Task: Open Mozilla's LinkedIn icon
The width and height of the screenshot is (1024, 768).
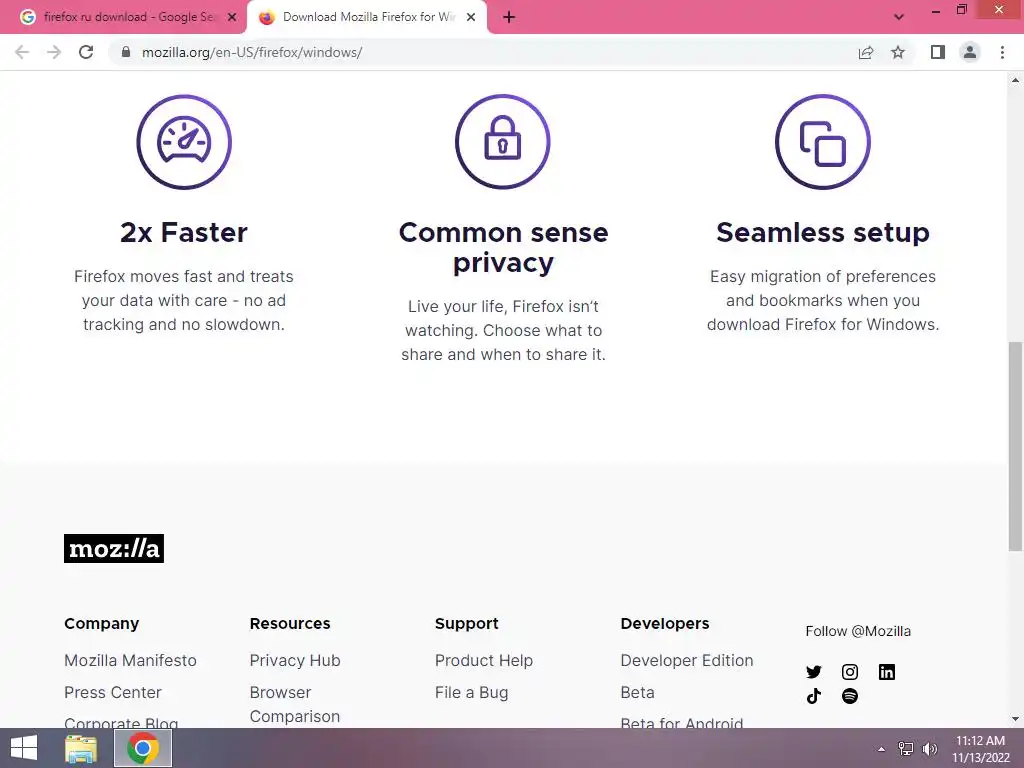Action: pyautogui.click(x=887, y=672)
